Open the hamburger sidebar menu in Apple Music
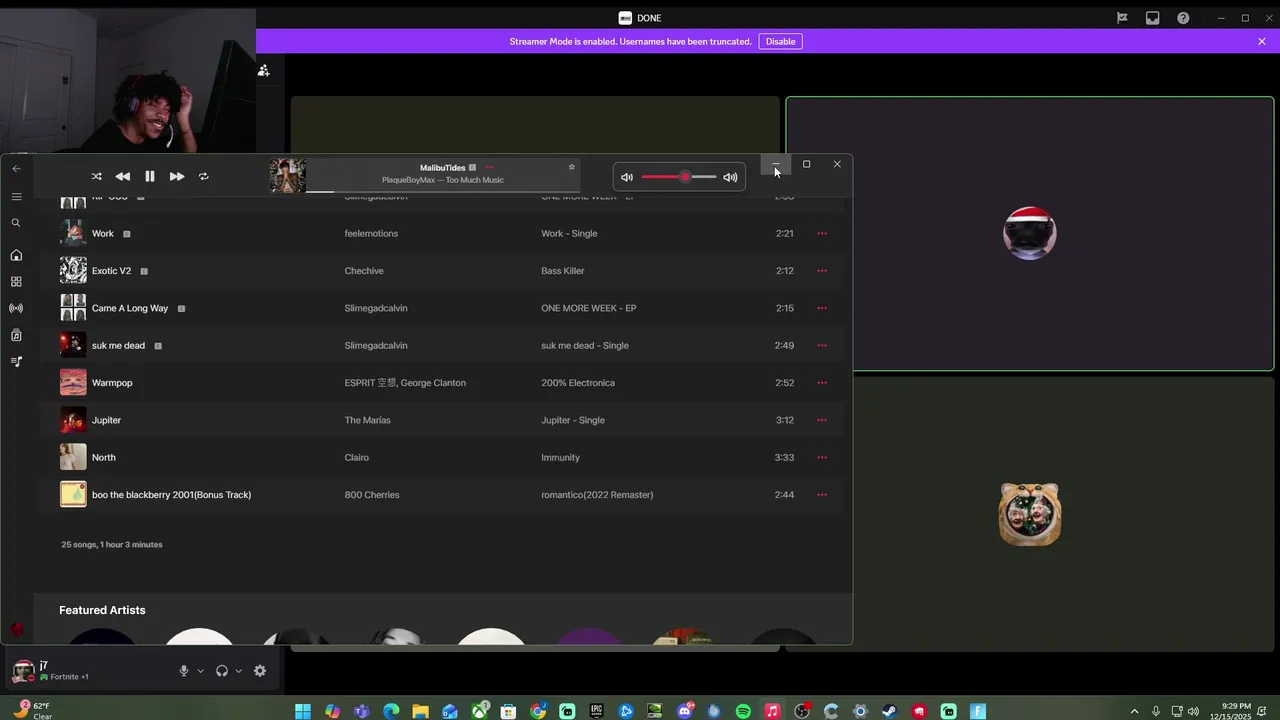 (x=16, y=196)
